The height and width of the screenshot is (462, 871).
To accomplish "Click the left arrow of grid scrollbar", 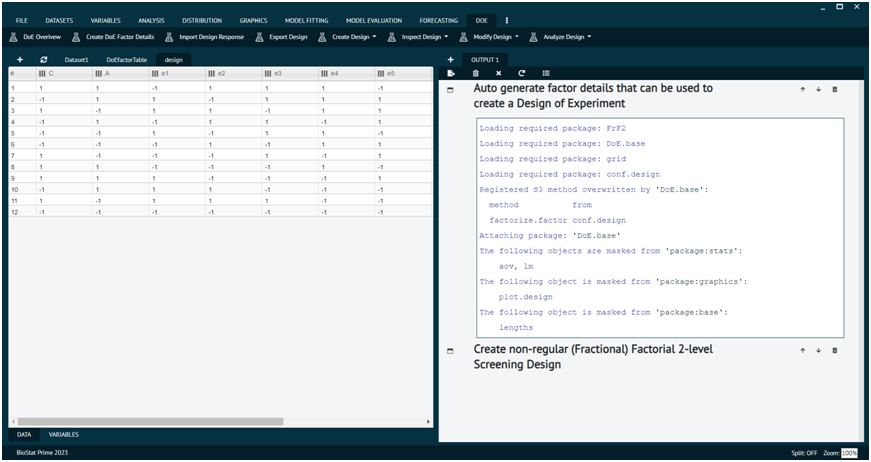I will [13, 421].
